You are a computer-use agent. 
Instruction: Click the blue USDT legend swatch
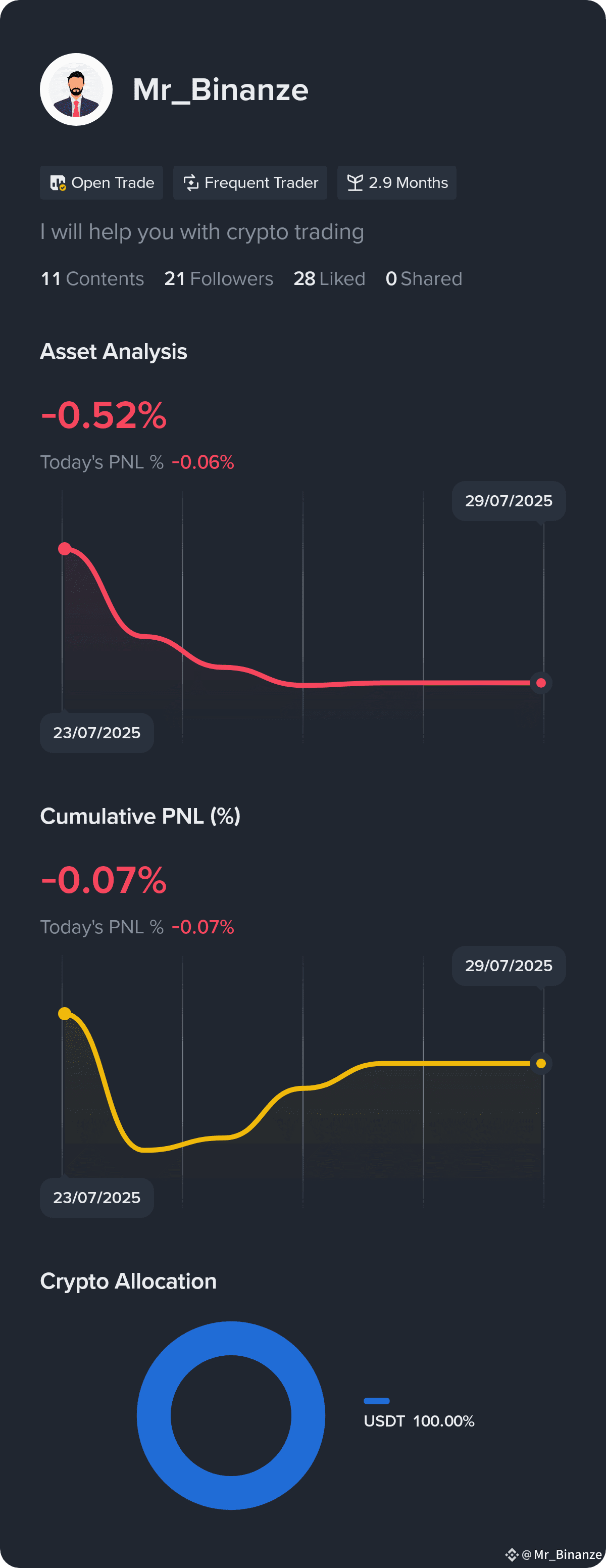377,1401
